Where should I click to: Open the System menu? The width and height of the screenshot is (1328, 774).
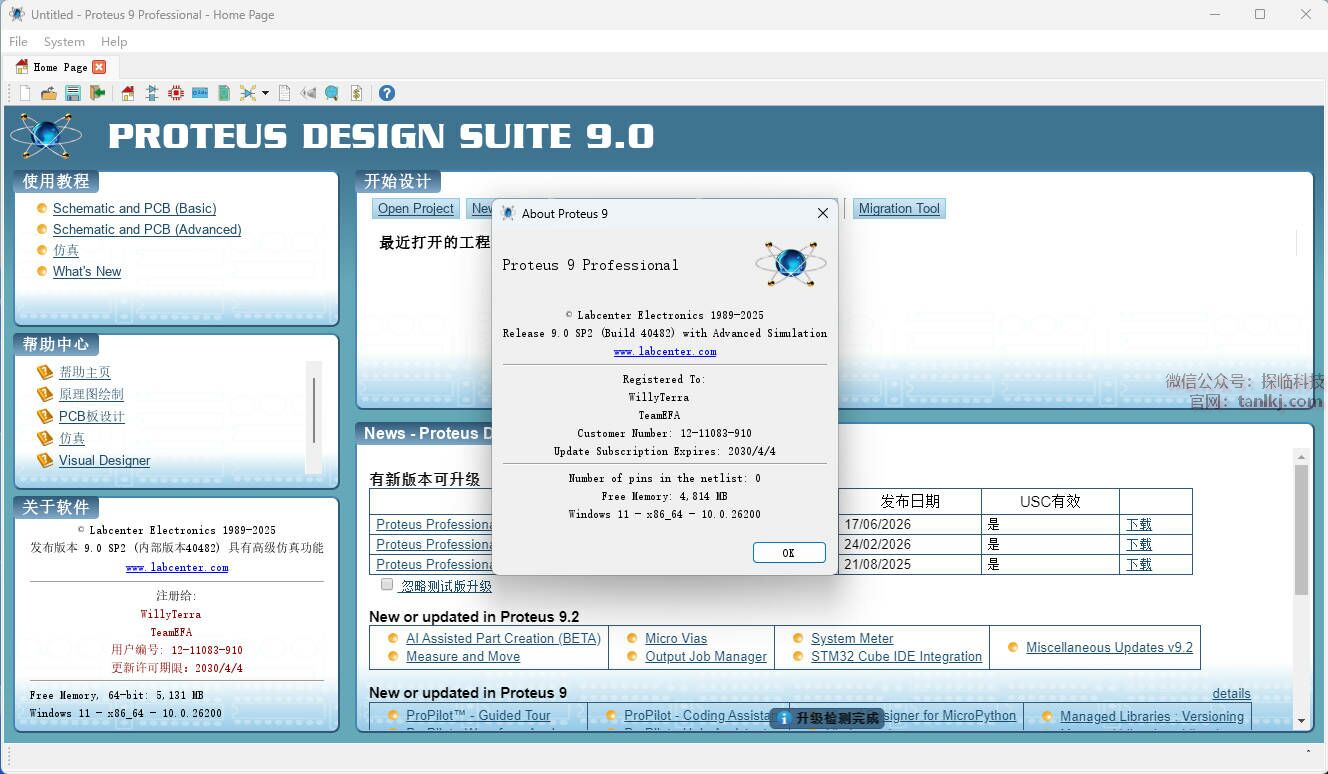point(64,42)
